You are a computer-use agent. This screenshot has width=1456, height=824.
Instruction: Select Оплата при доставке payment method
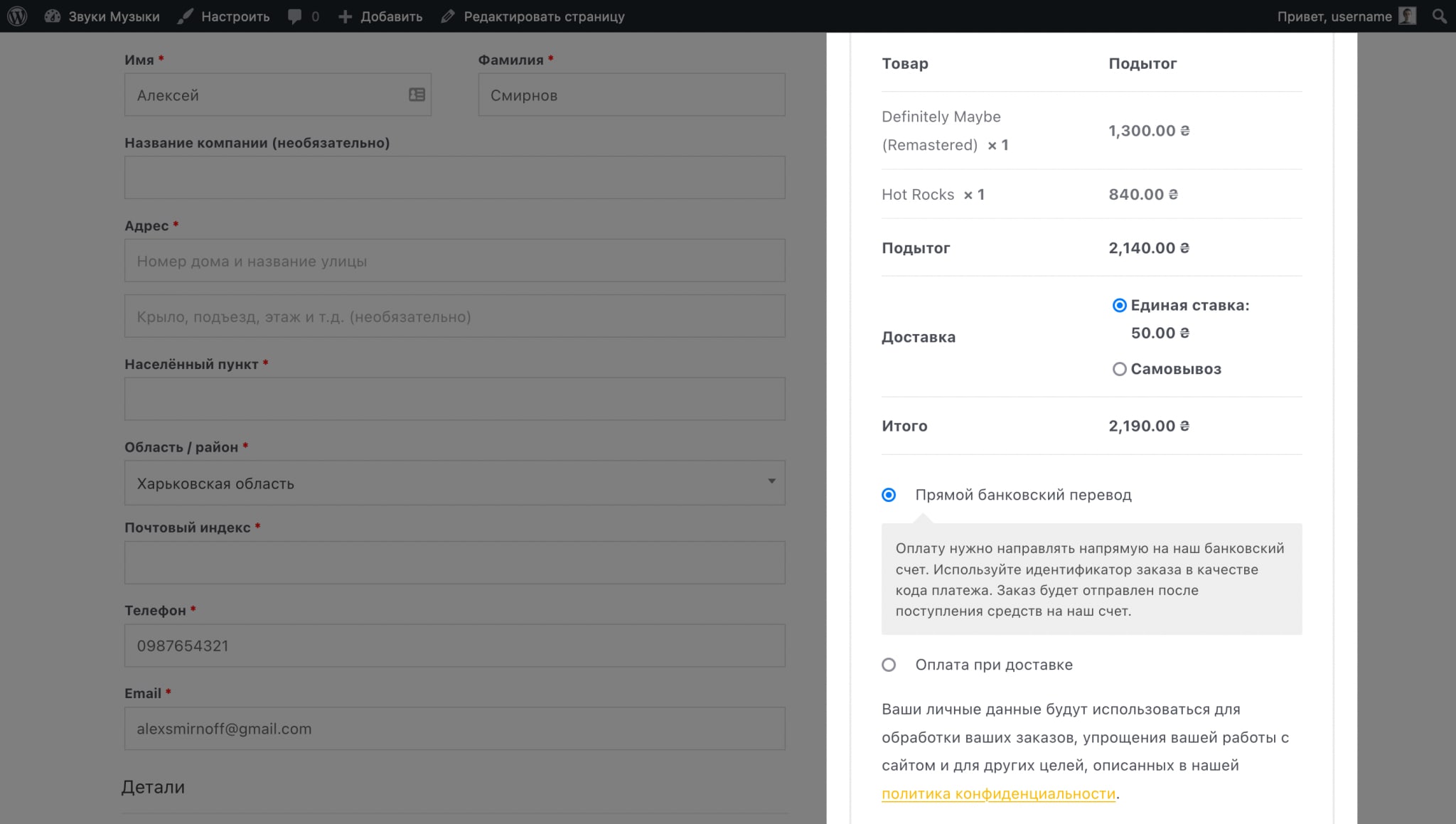coord(889,665)
